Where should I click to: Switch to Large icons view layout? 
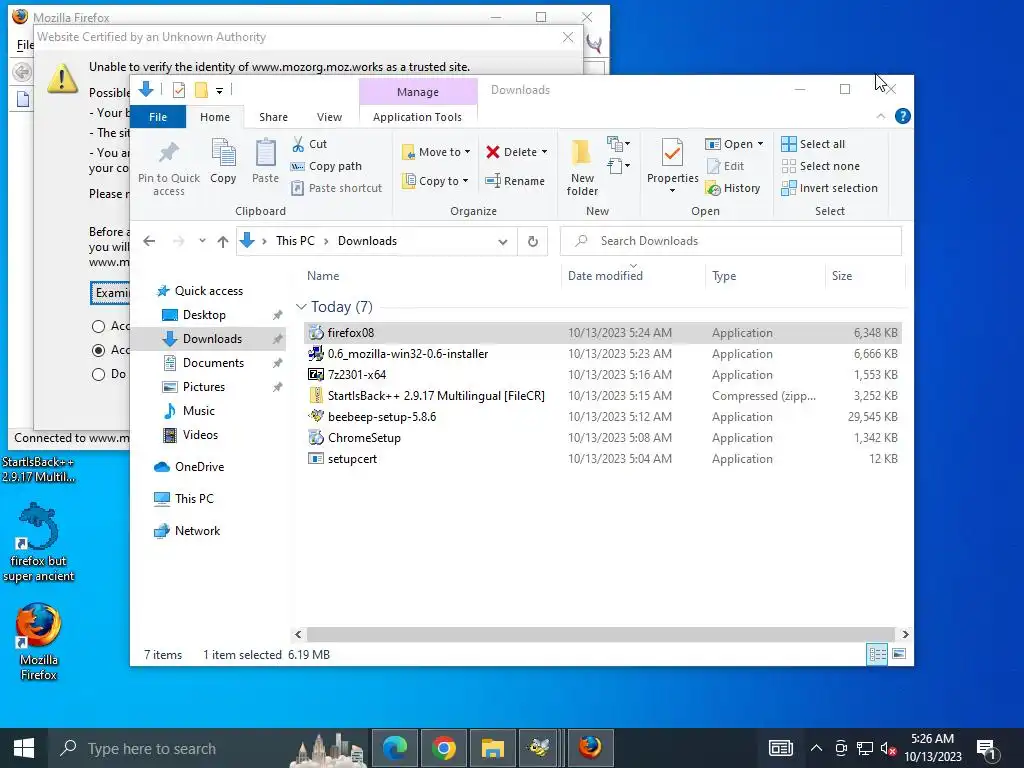tap(899, 654)
